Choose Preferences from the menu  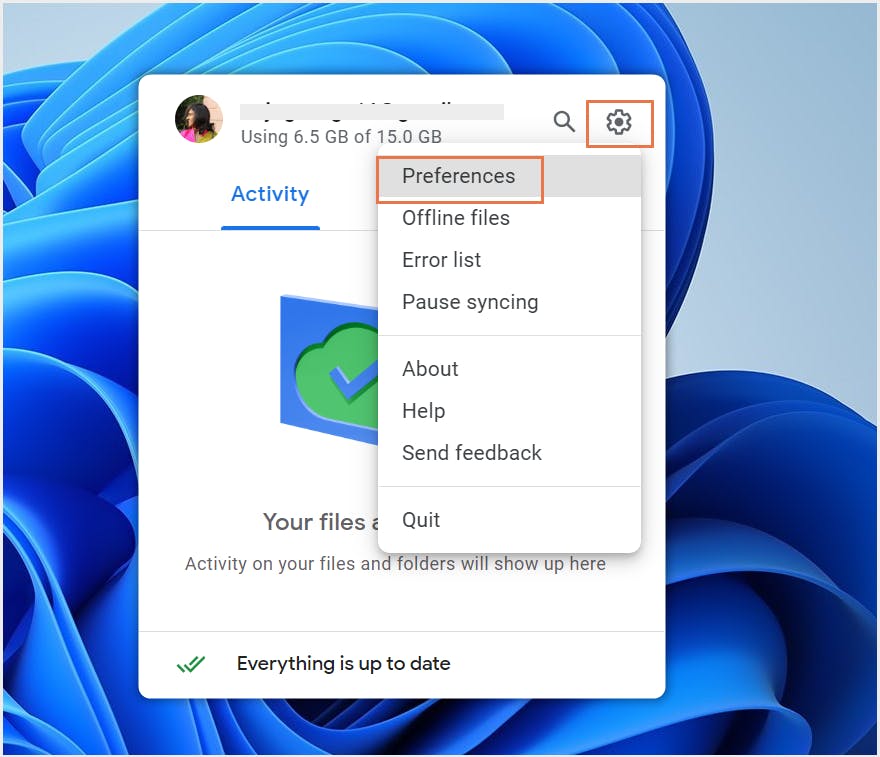510,176
